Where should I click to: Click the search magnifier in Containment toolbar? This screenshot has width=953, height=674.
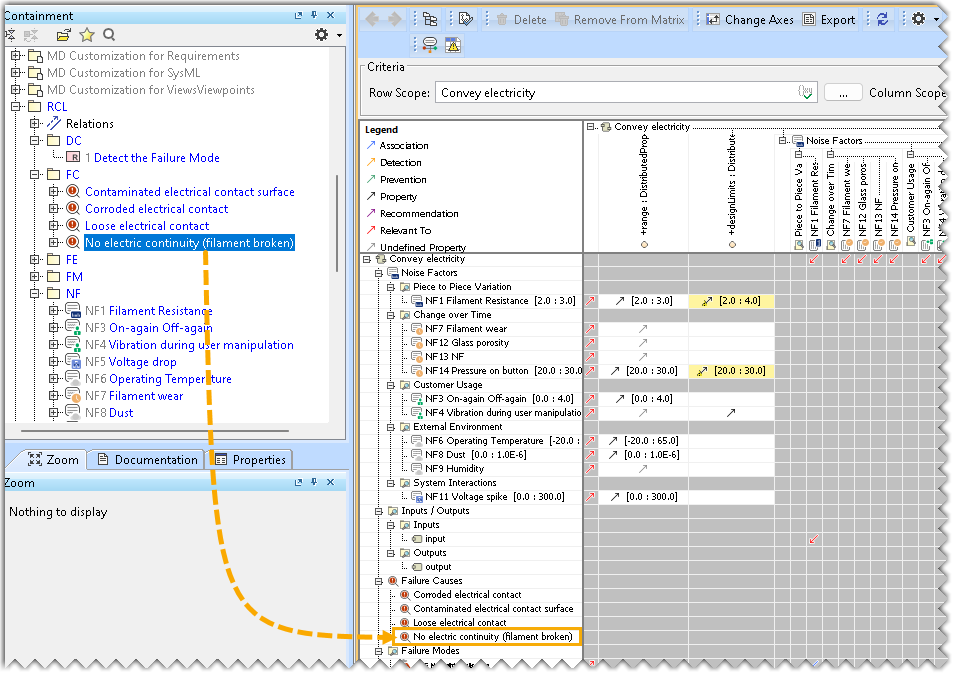(x=107, y=35)
